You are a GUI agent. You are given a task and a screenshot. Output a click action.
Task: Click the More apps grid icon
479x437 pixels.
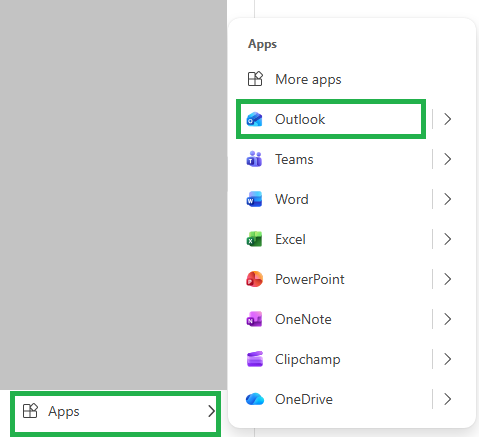pos(255,79)
